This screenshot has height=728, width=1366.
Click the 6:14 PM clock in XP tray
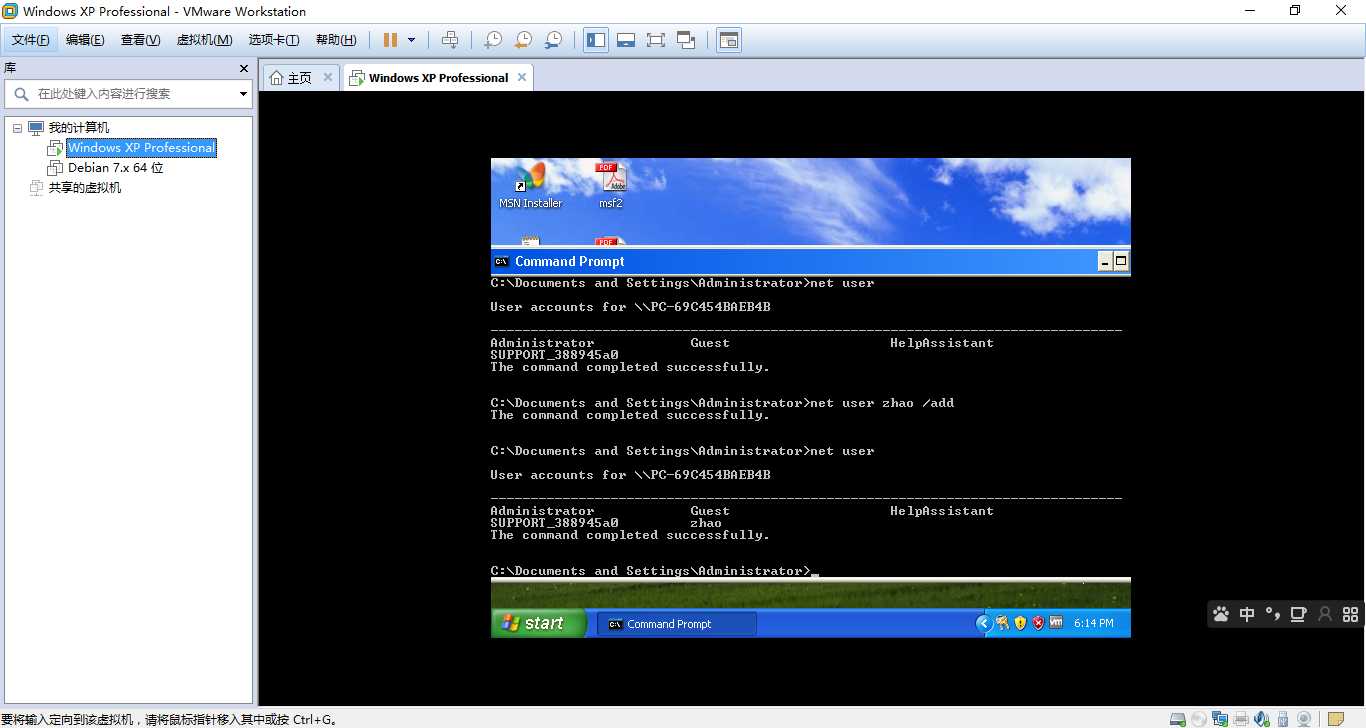[1093, 623]
